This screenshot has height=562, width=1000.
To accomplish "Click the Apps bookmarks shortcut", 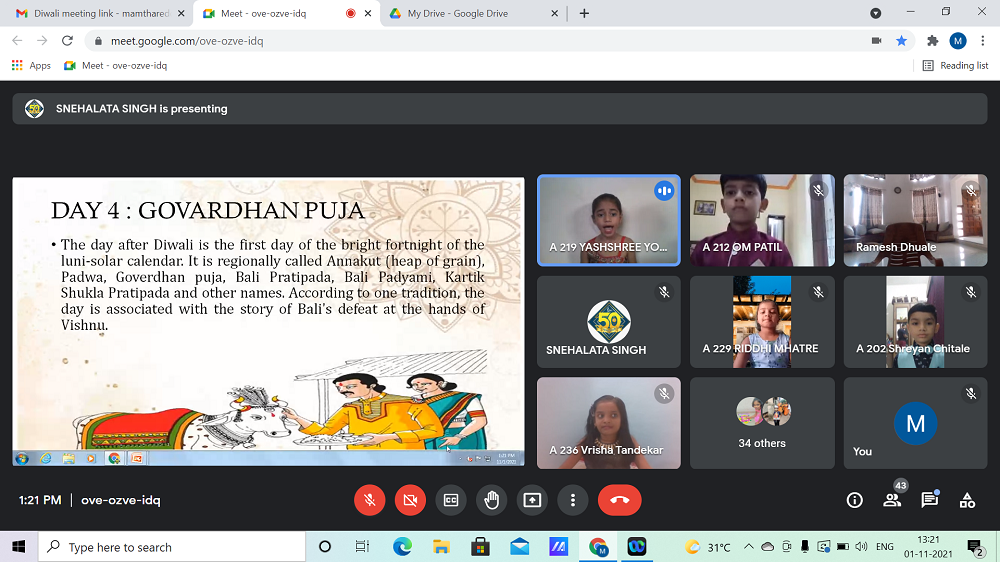I will pos(31,65).
